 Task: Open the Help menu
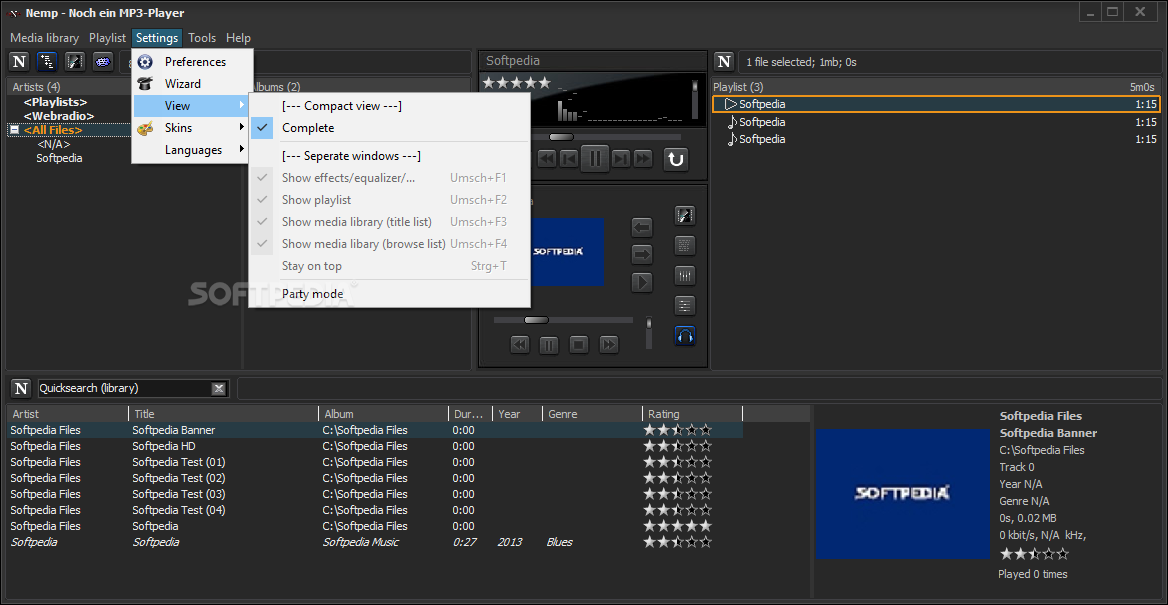238,37
